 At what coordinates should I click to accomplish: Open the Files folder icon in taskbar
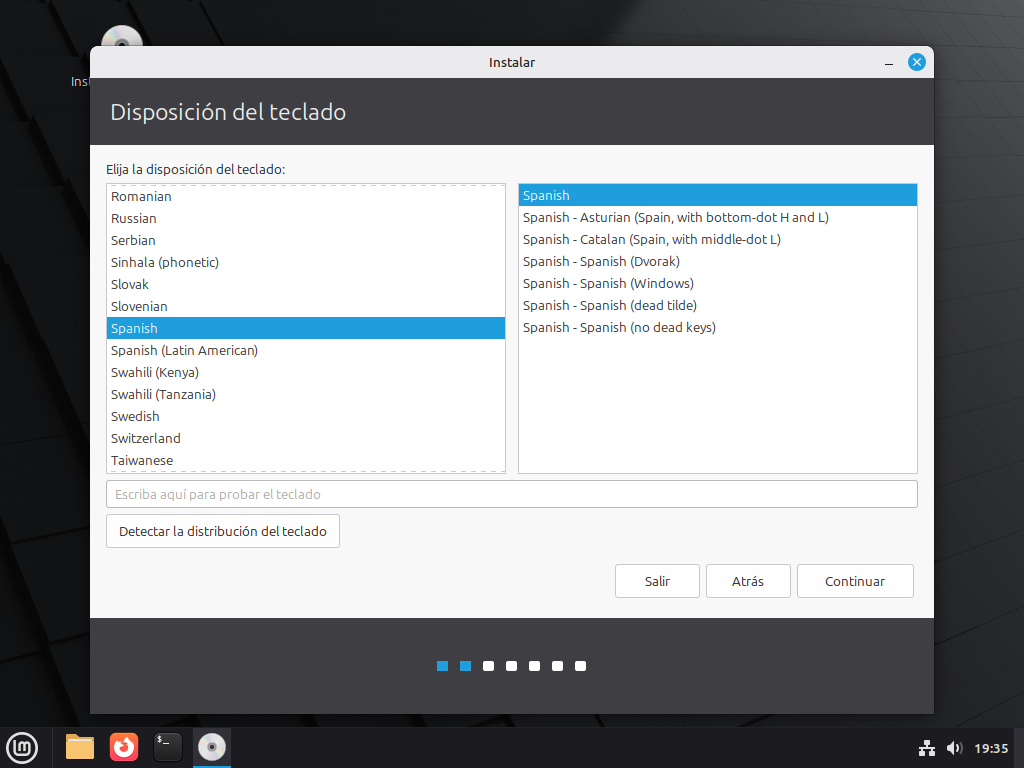click(80, 747)
